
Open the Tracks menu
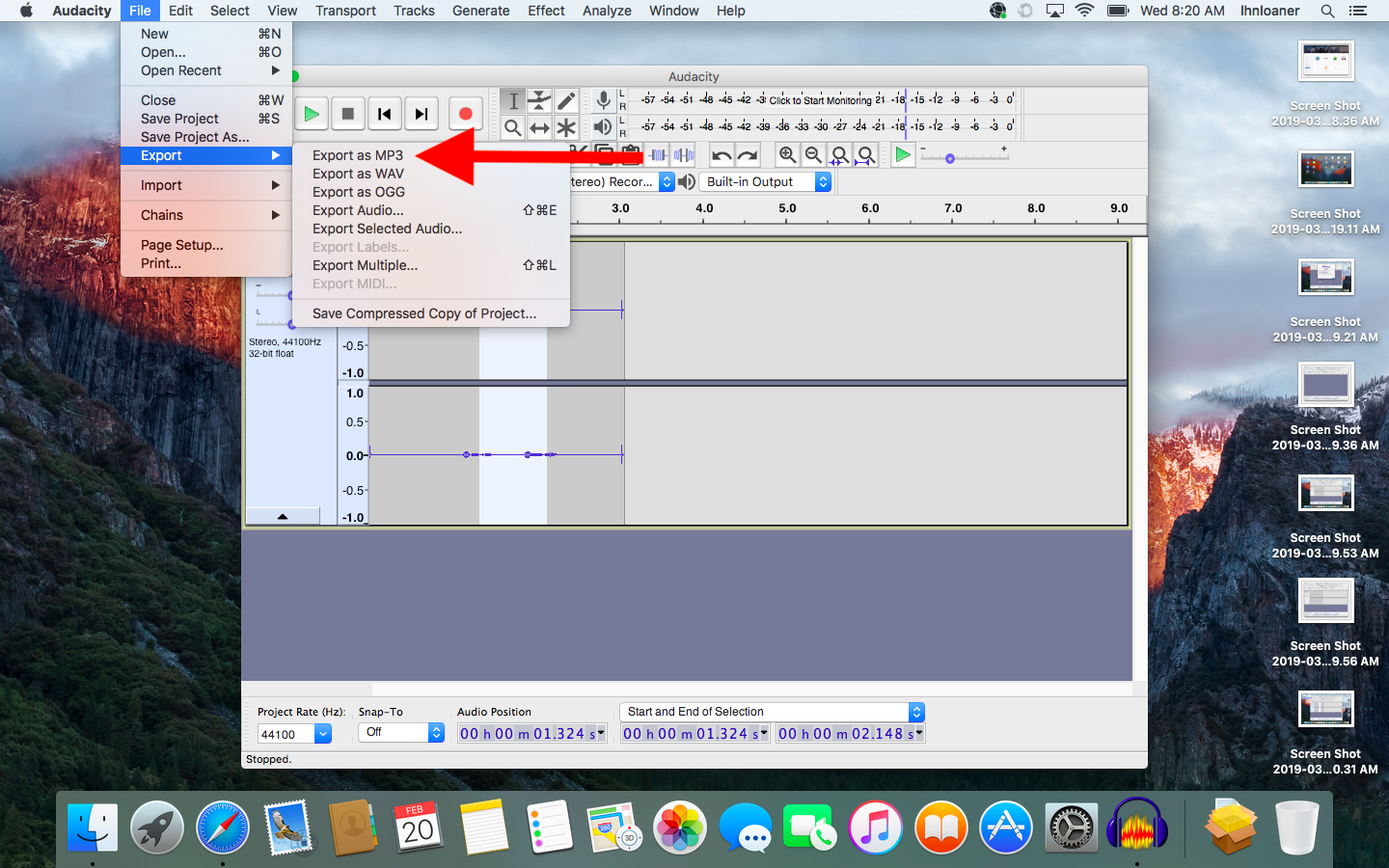pyautogui.click(x=414, y=11)
